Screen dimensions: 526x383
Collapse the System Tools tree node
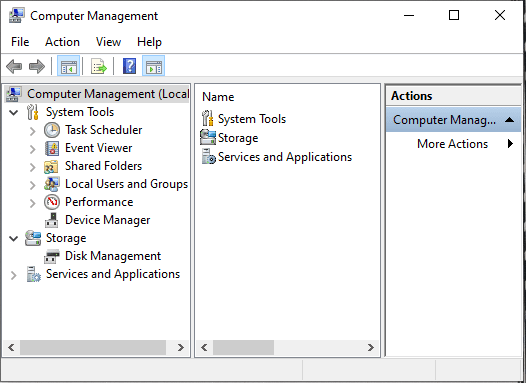click(13, 112)
